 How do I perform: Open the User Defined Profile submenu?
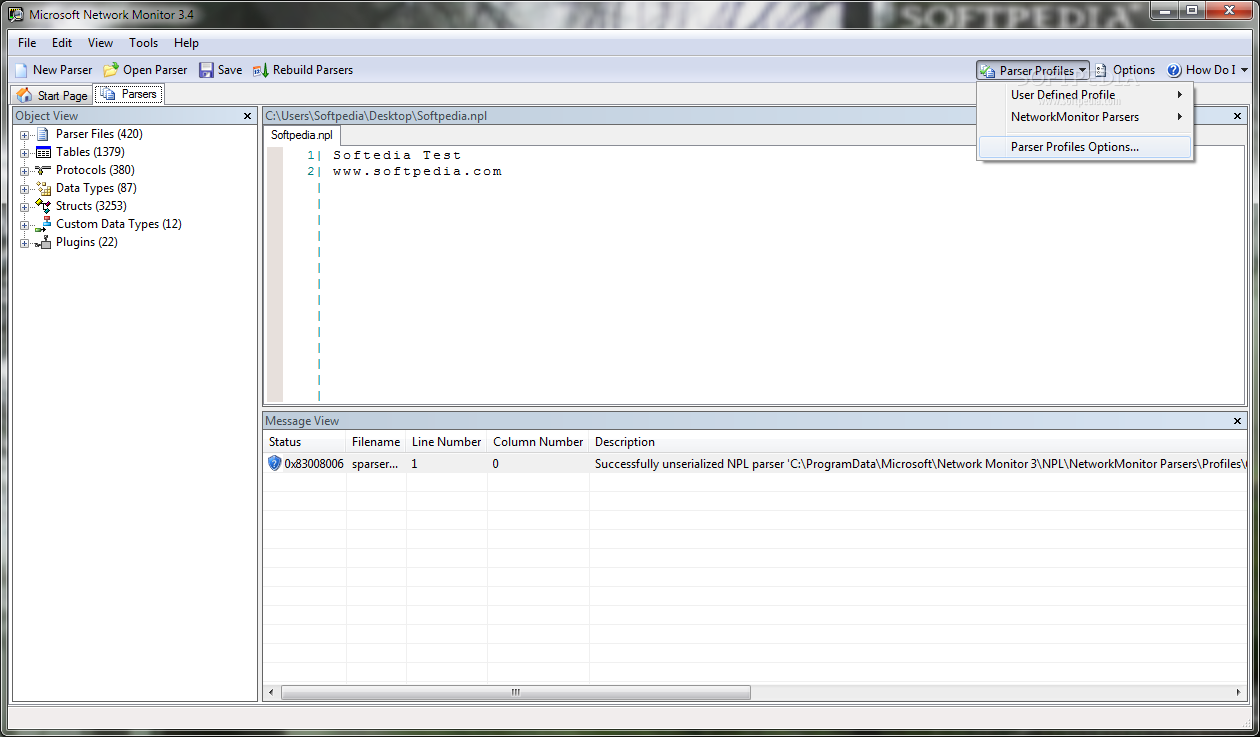(x=1085, y=95)
